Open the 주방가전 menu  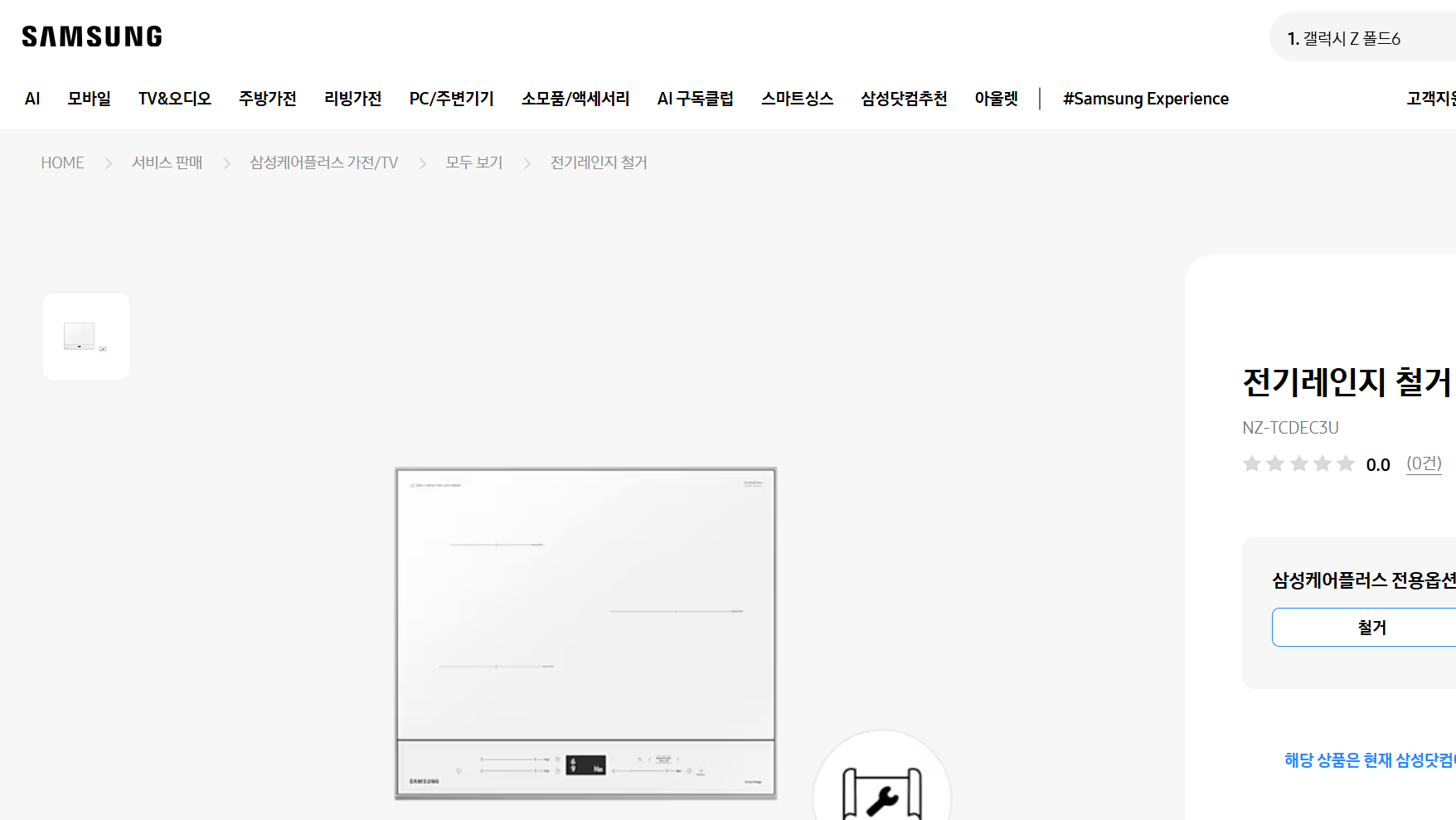click(268, 99)
